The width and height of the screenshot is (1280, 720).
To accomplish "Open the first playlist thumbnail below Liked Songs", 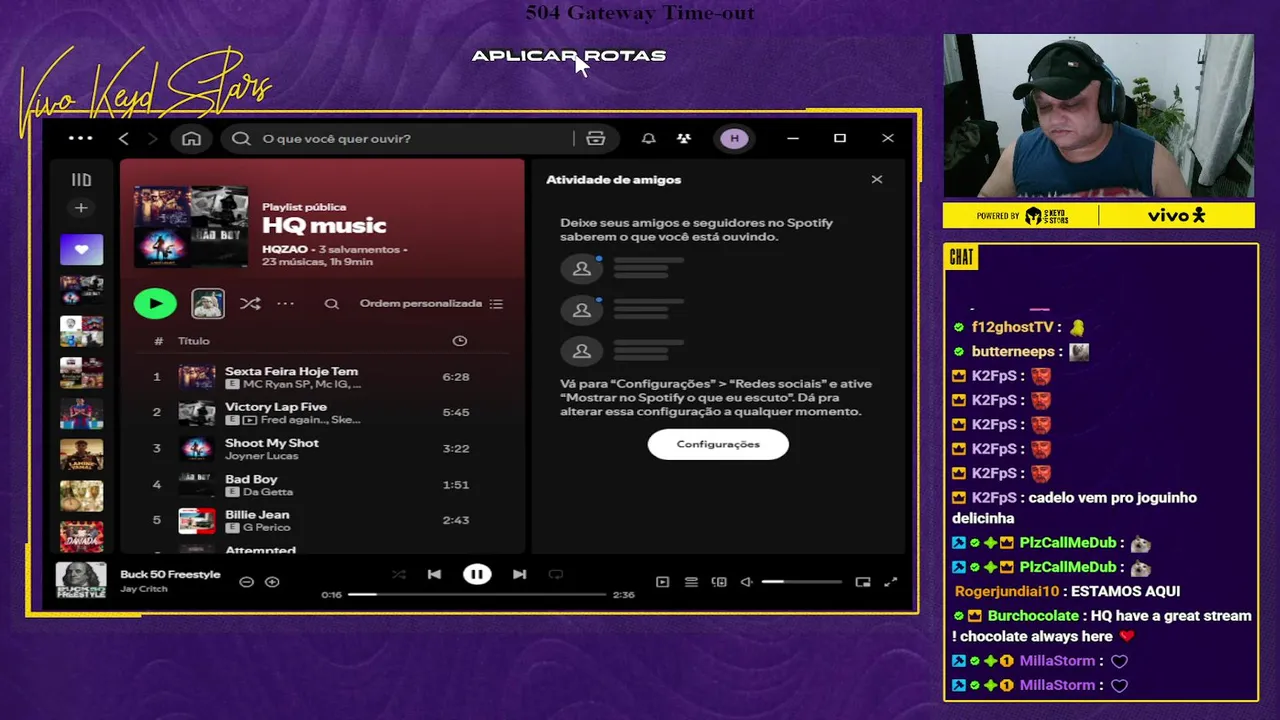I will (x=81, y=290).
